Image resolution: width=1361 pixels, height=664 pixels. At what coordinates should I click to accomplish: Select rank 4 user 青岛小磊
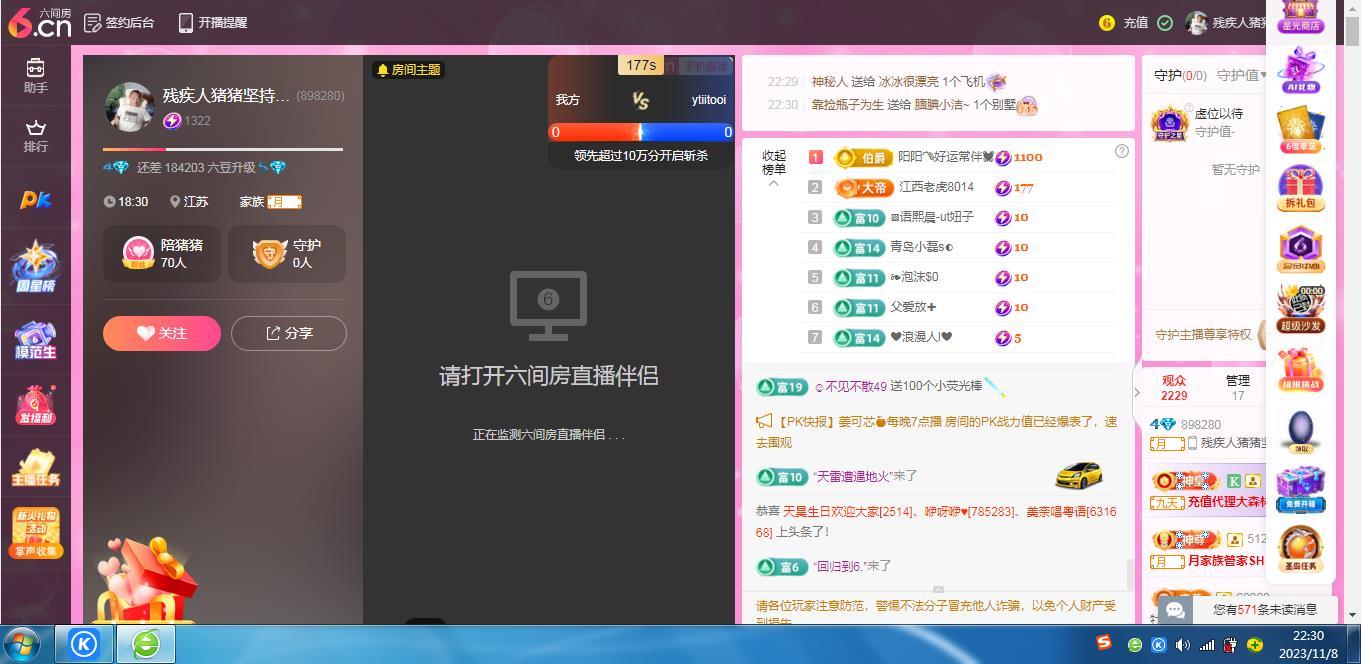(x=921, y=247)
